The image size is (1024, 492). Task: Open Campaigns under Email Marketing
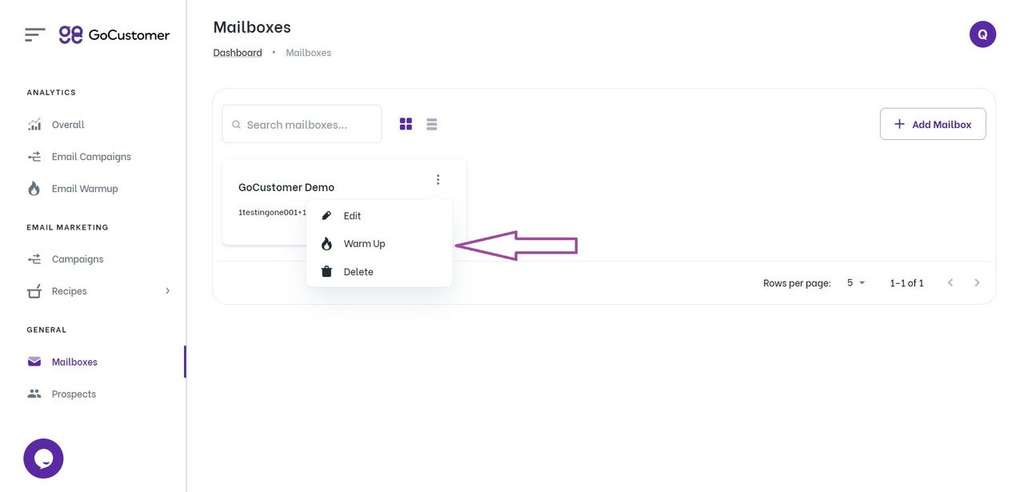tap(77, 259)
